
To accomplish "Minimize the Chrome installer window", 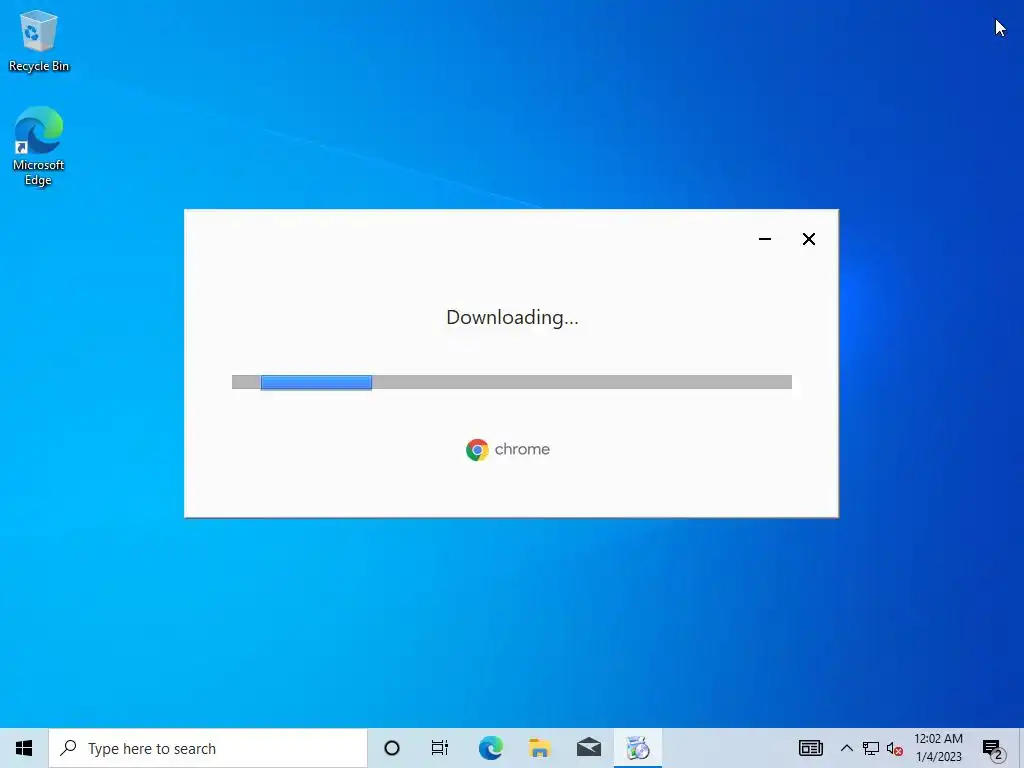I will pyautogui.click(x=765, y=239).
